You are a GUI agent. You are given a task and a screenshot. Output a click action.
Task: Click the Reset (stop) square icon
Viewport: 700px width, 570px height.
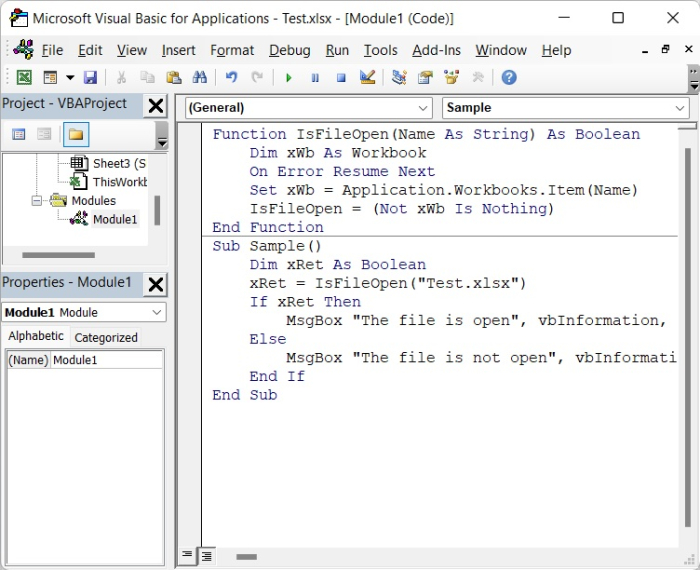(x=341, y=77)
